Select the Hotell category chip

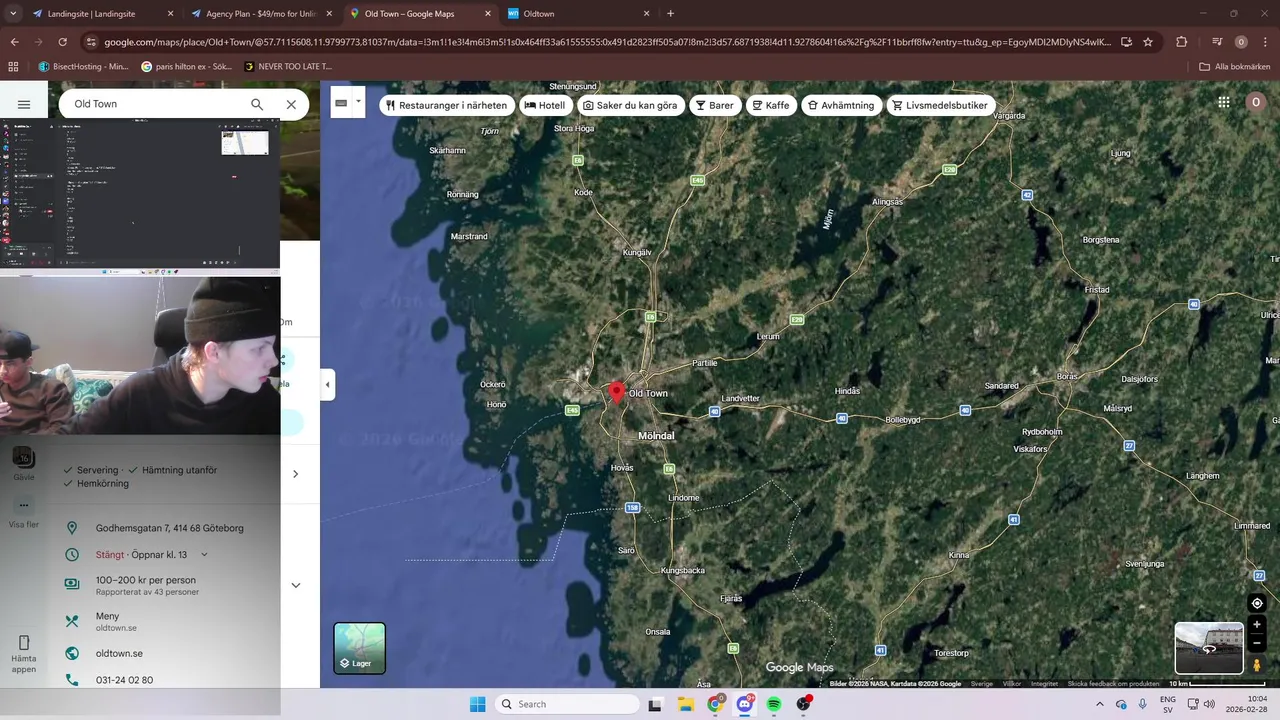(x=545, y=105)
